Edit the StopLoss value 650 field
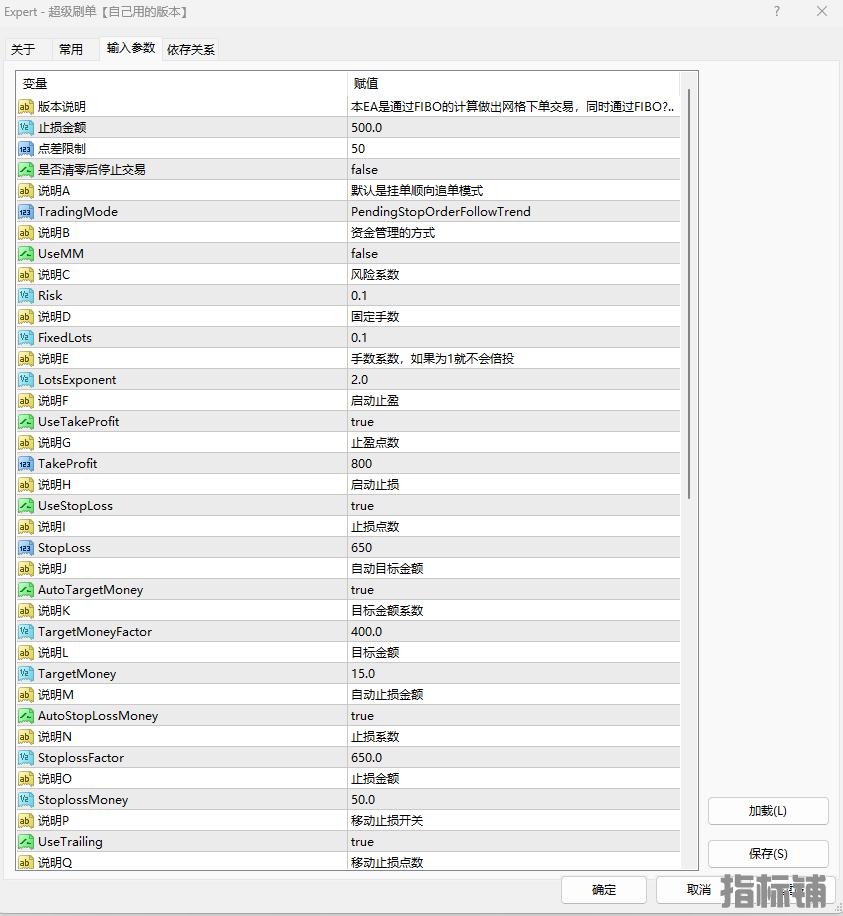843x916 pixels. (512, 547)
